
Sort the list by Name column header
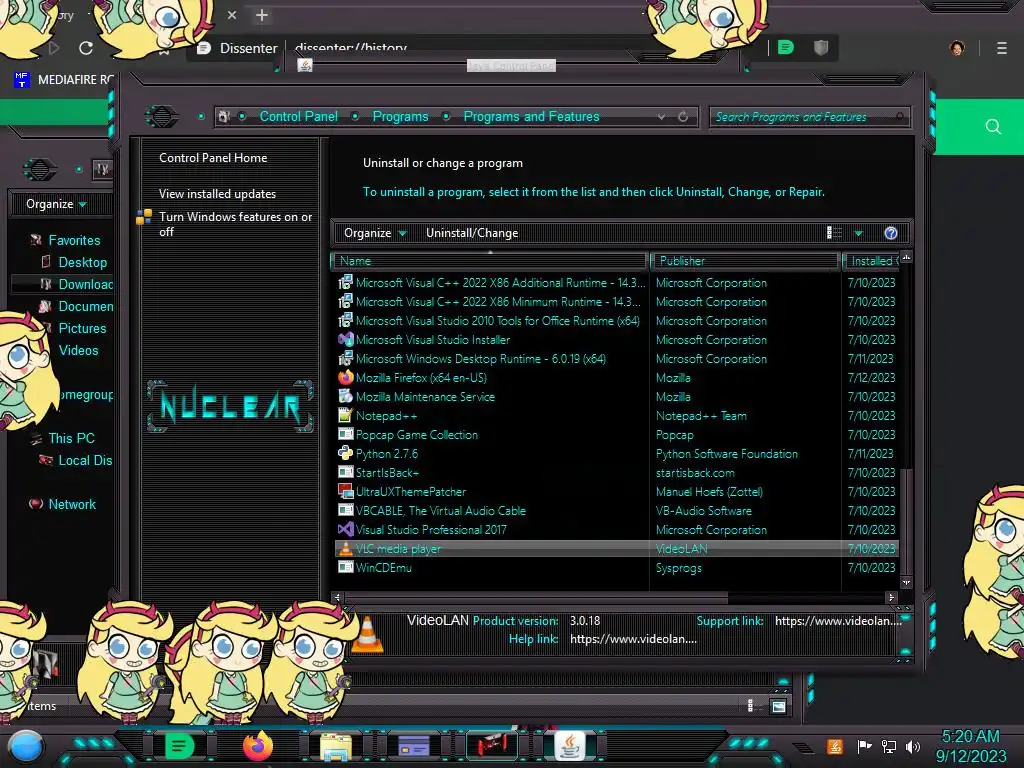(490, 261)
